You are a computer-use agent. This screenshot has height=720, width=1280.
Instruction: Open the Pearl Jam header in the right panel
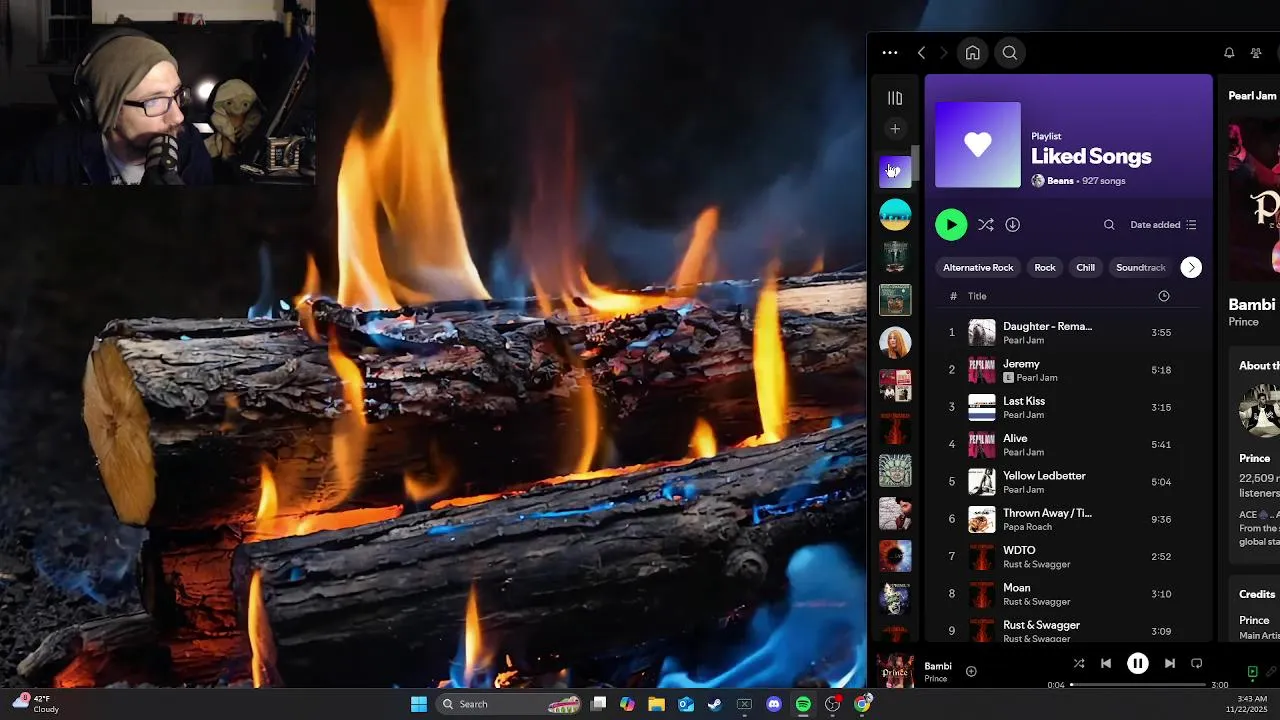(1252, 96)
